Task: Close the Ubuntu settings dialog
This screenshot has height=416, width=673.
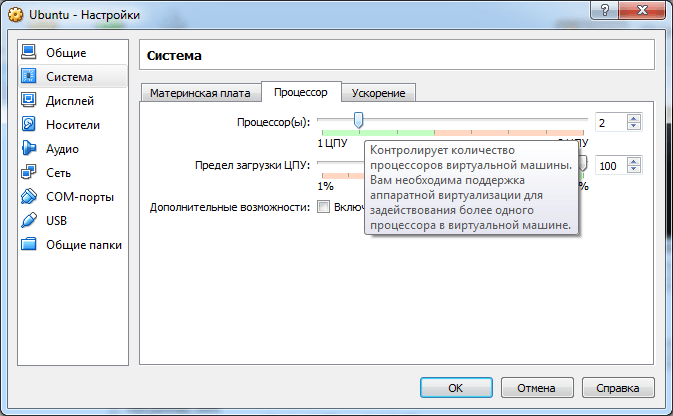Action: click(x=642, y=10)
